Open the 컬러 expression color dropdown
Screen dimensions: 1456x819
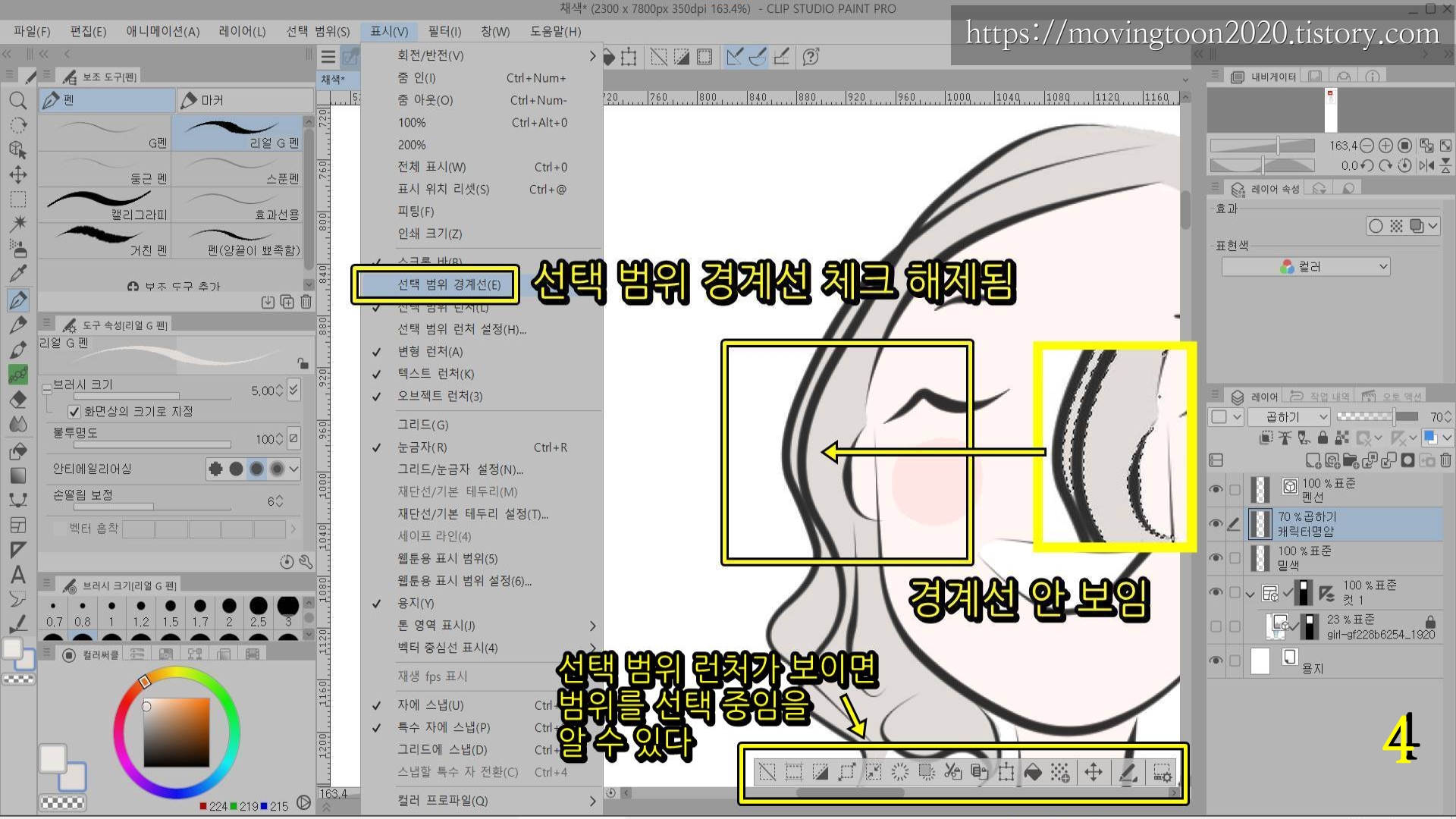(x=1305, y=267)
